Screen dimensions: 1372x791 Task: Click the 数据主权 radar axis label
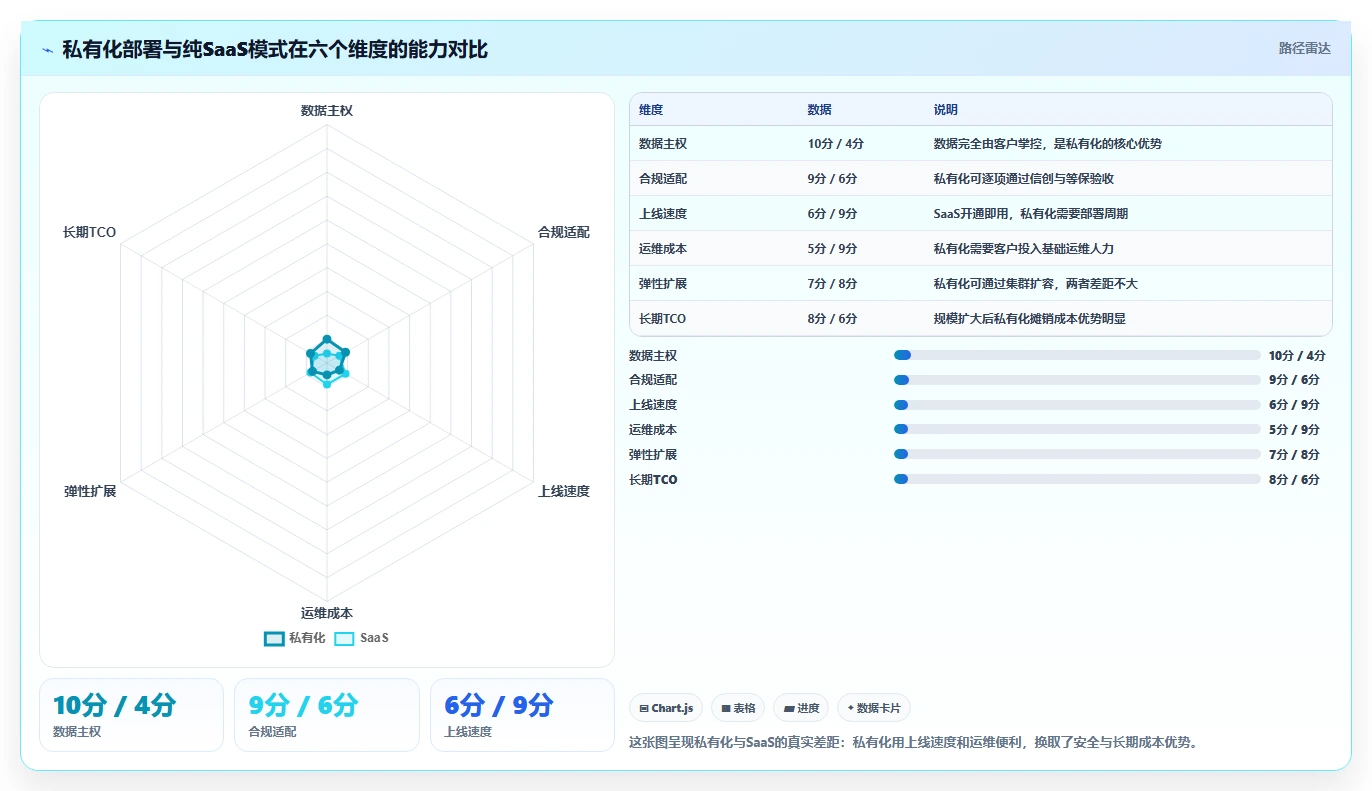327,111
